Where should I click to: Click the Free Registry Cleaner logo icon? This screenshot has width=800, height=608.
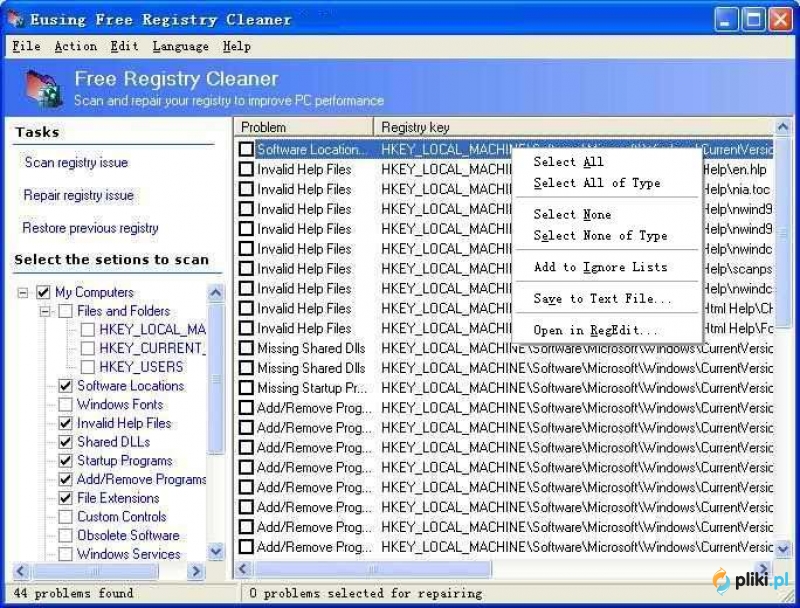pos(44,88)
